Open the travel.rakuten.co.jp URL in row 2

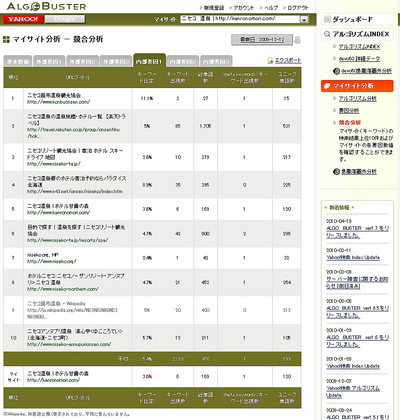(x=74, y=133)
